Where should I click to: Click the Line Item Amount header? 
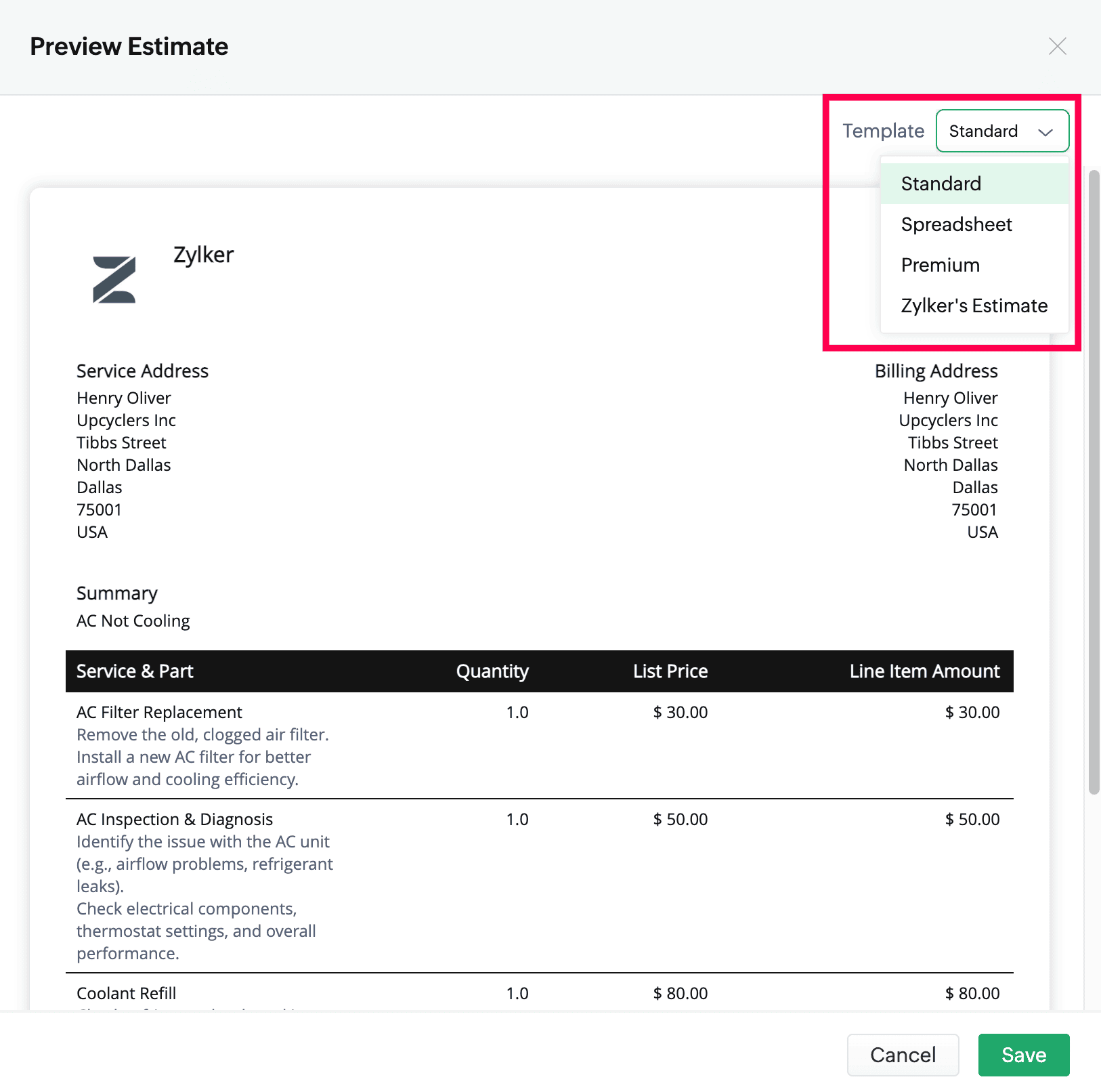point(924,671)
